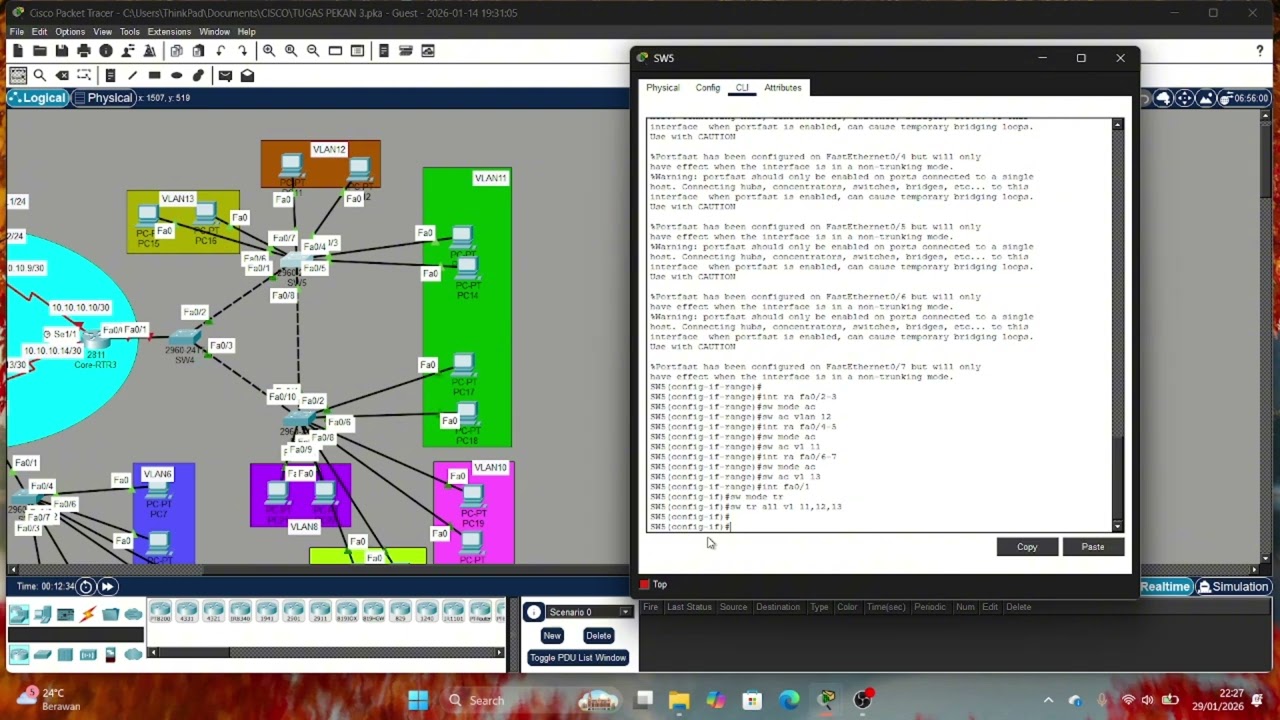Open the File menu

pyautogui.click(x=17, y=32)
